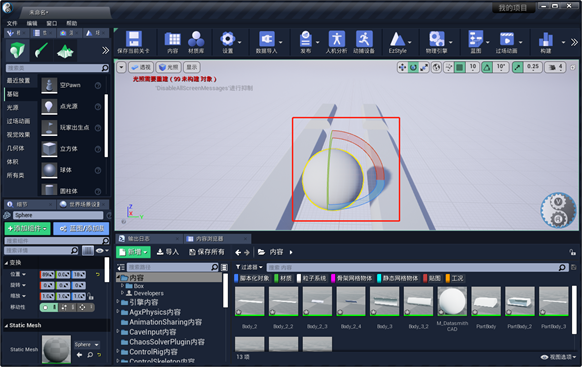The width and height of the screenshot is (582, 367).
Task: Select the Place mode cube icon
Action: (x=17, y=50)
